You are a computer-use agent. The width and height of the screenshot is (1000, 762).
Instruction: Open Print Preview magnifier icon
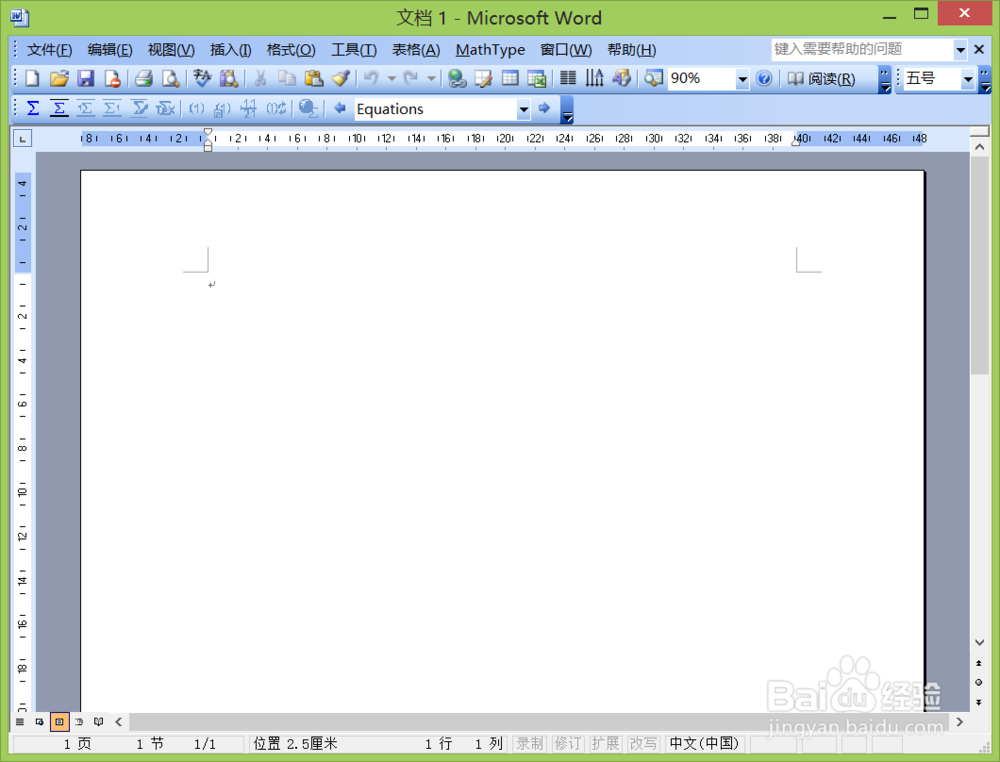(170, 78)
